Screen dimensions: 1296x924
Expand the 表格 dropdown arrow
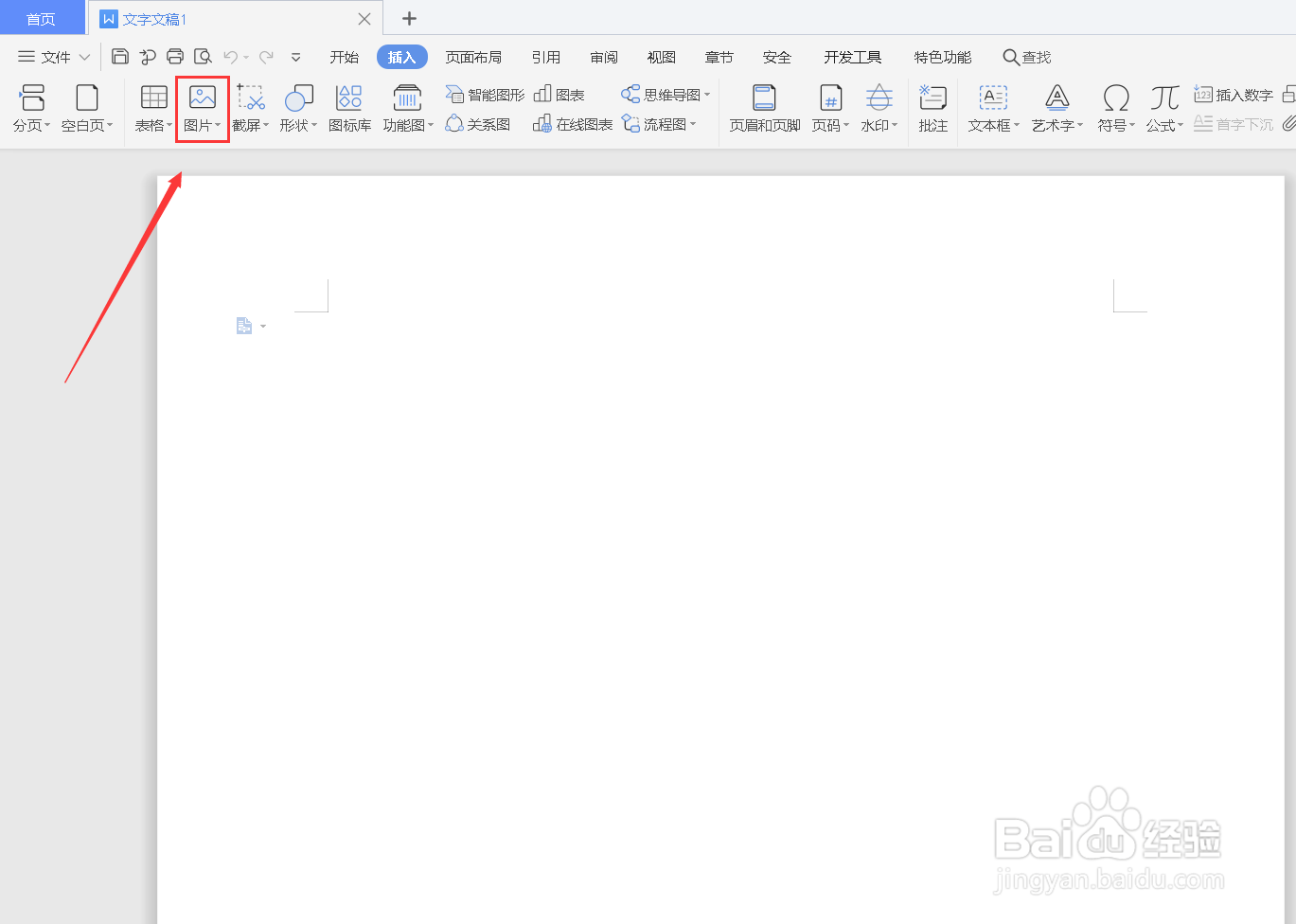point(169,125)
